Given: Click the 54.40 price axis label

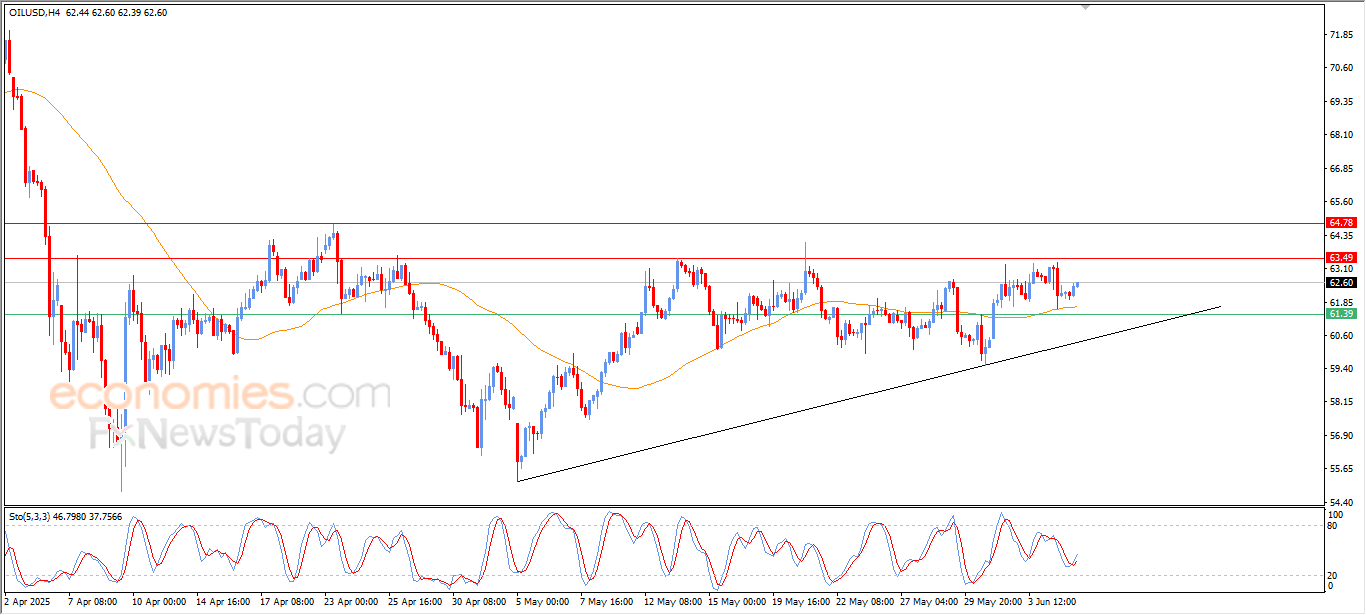Looking at the screenshot, I should [1341, 502].
